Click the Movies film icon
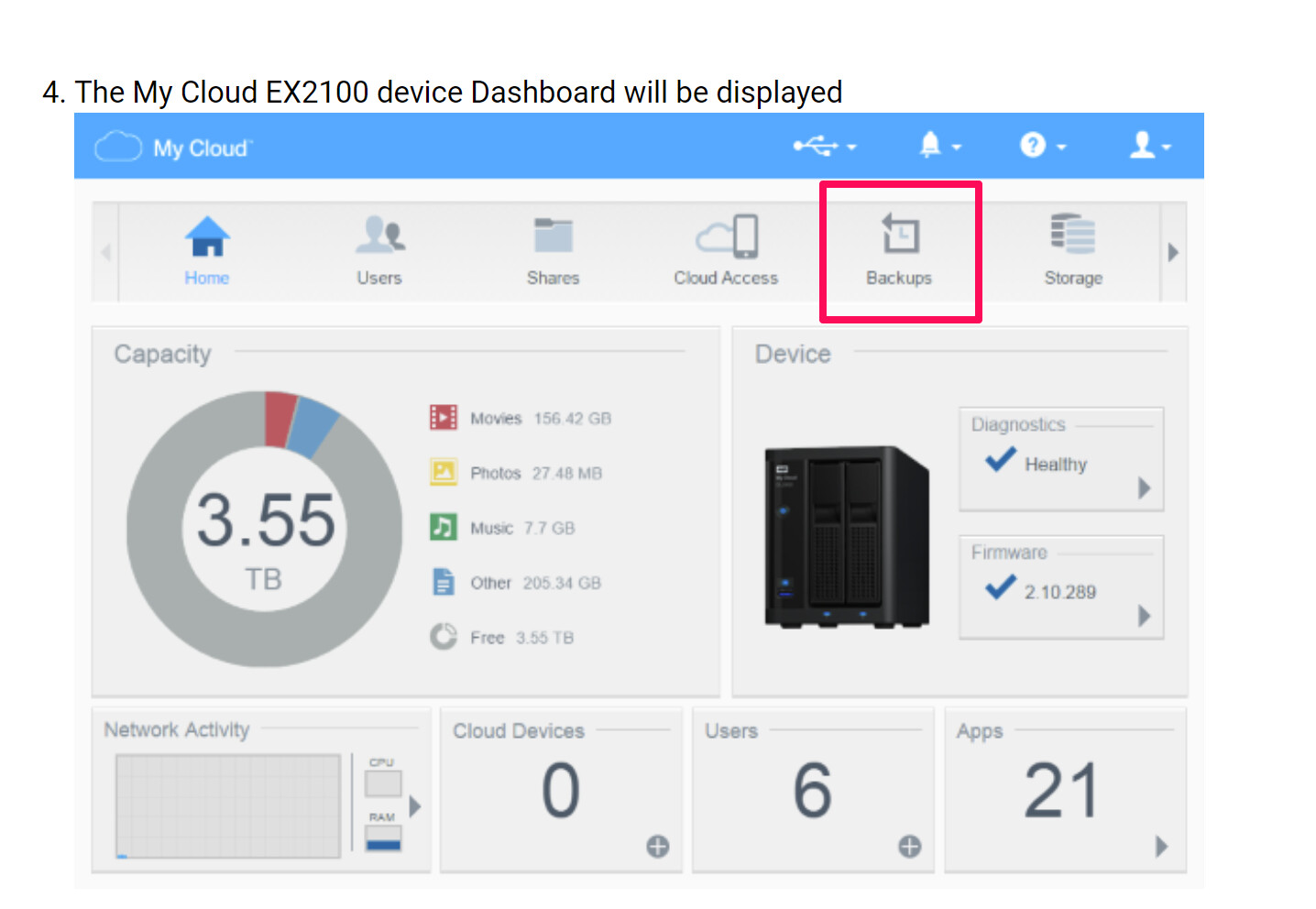Viewport: 1316px width, 909px height. 444,418
